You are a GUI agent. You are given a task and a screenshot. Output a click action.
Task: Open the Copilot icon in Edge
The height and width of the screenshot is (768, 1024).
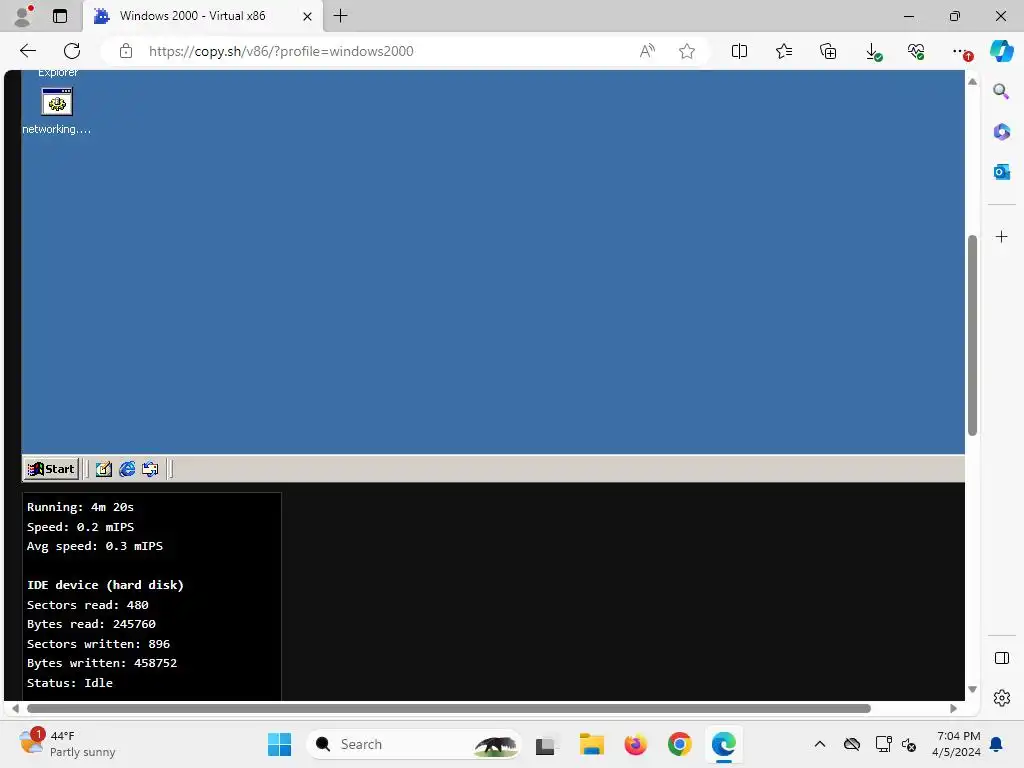click(1002, 51)
